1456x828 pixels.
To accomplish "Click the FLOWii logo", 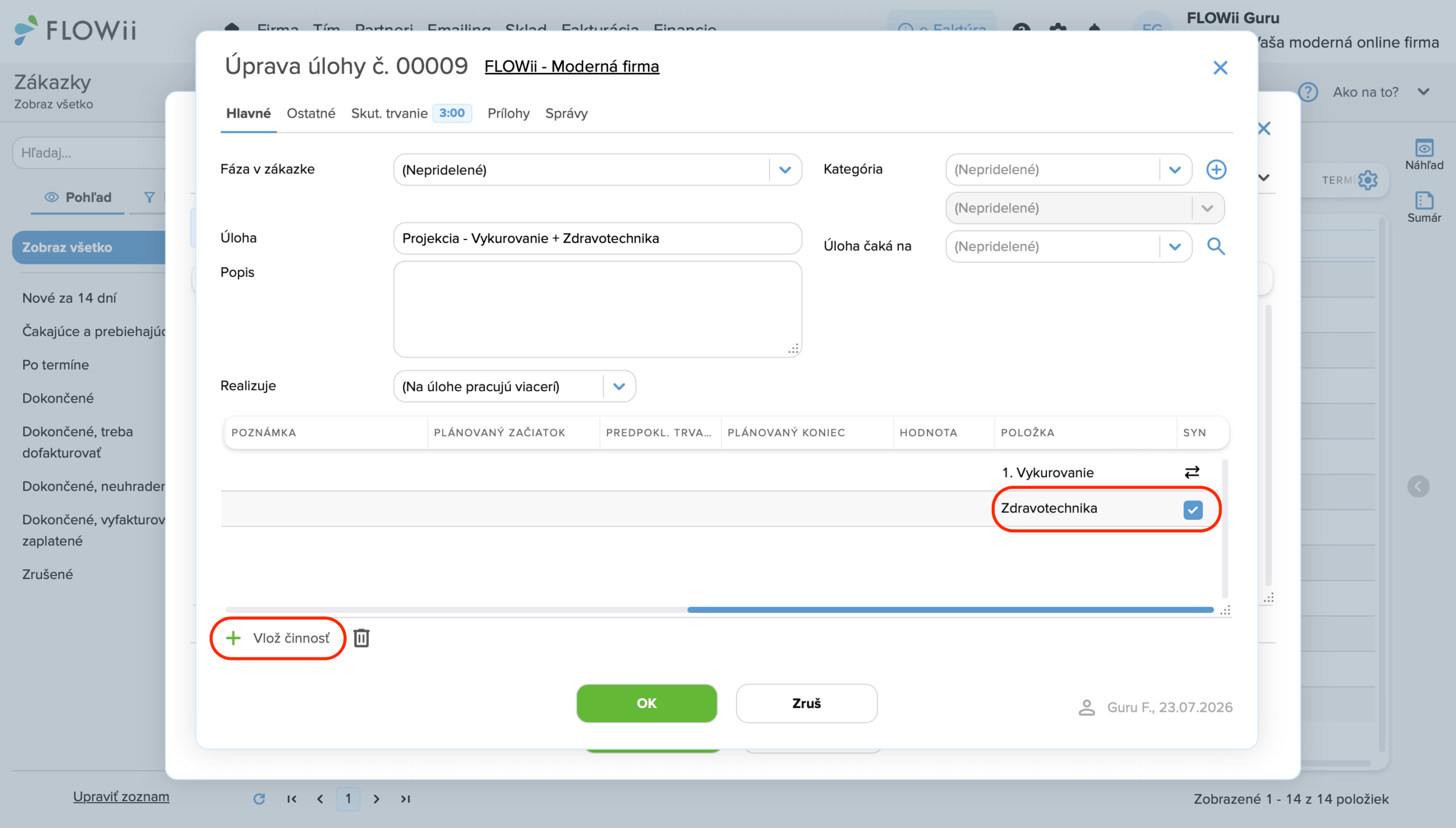I will (75, 30).
